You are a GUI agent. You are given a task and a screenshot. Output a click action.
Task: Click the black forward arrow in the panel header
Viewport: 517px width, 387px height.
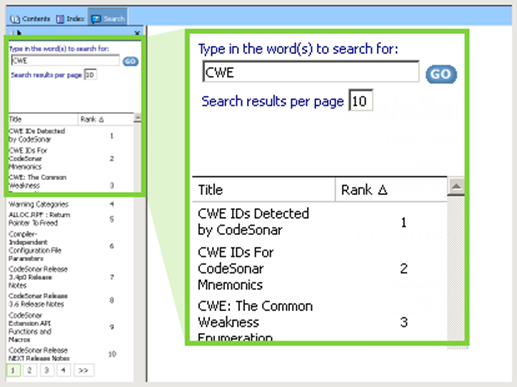pyautogui.click(x=19, y=33)
